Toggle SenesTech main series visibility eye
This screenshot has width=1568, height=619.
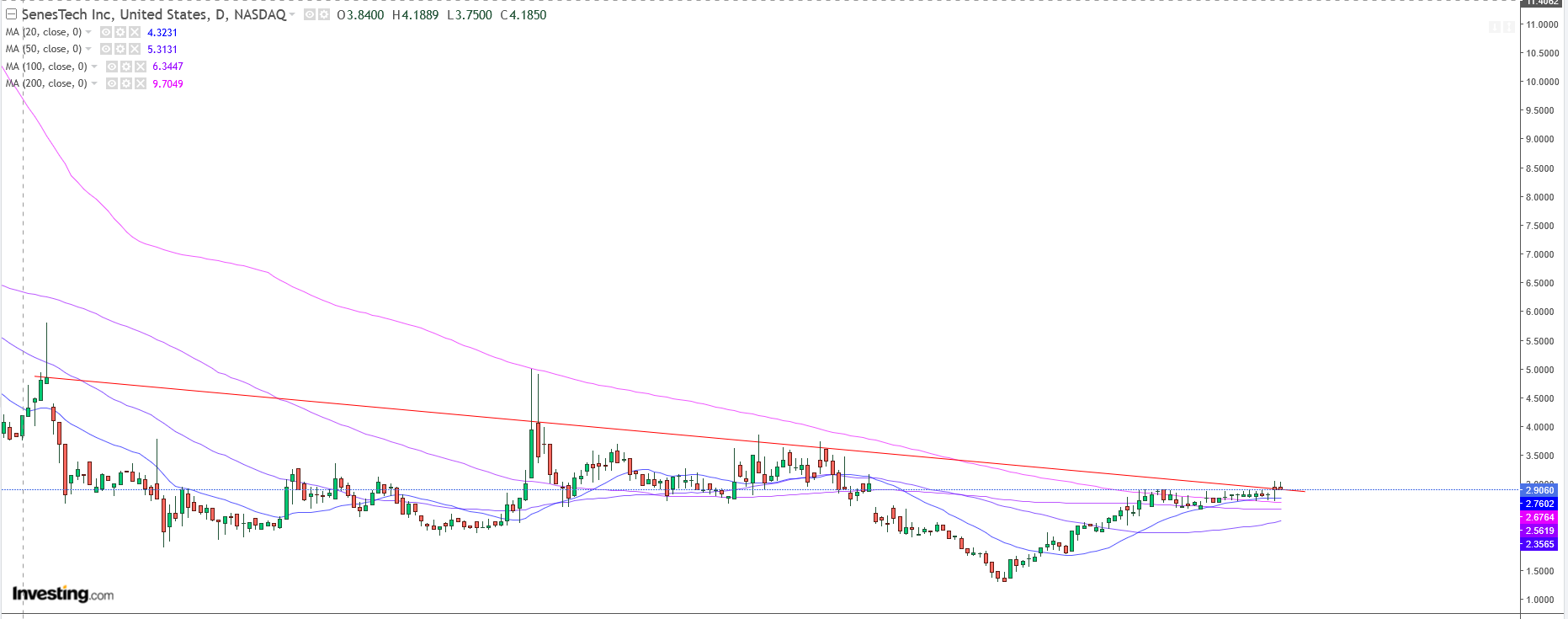pos(310,15)
